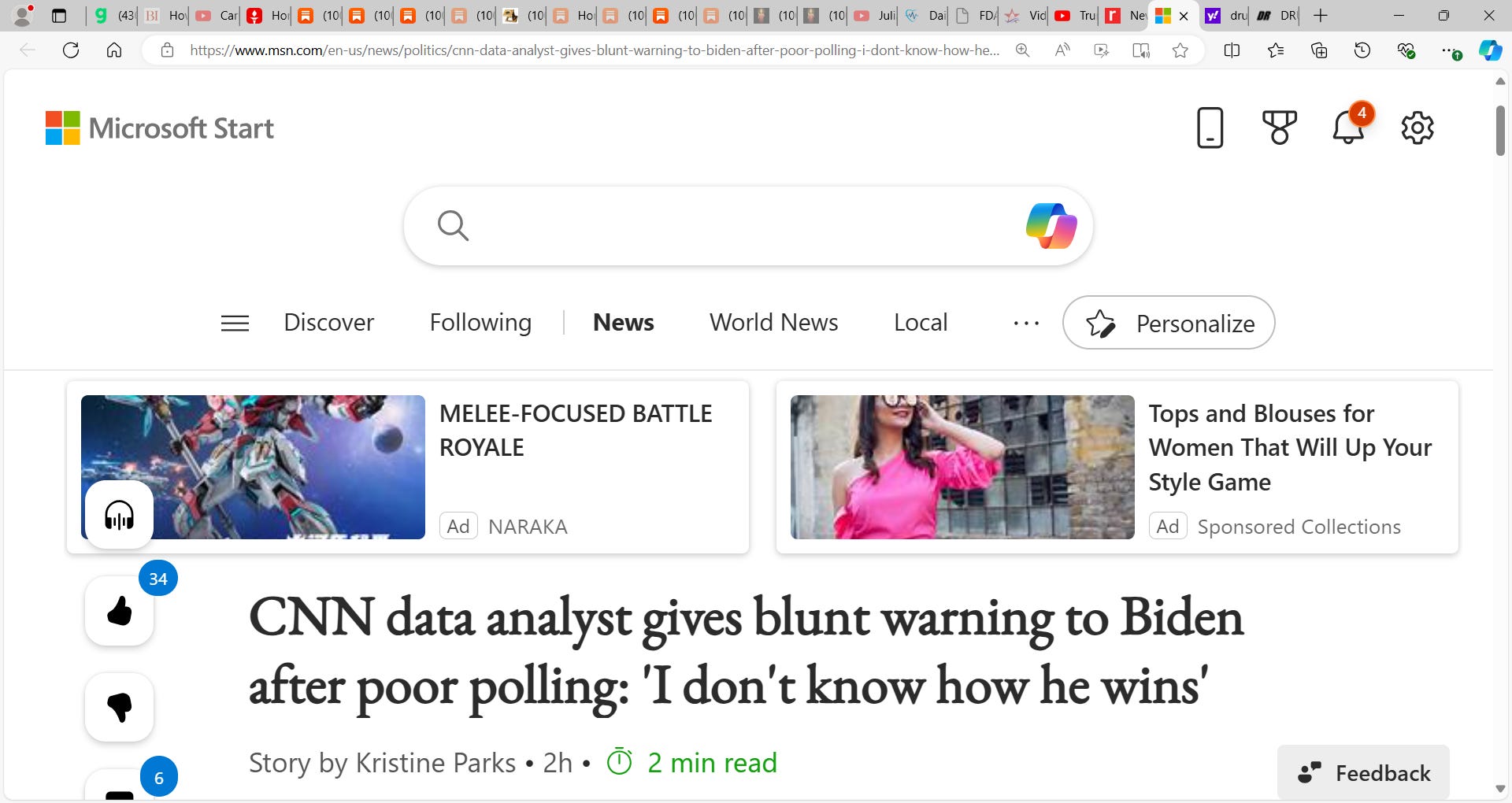Viewport: 1512px width, 803px height.
Task: Click the page vertical scrollbar thumb
Action: click(x=1500, y=130)
